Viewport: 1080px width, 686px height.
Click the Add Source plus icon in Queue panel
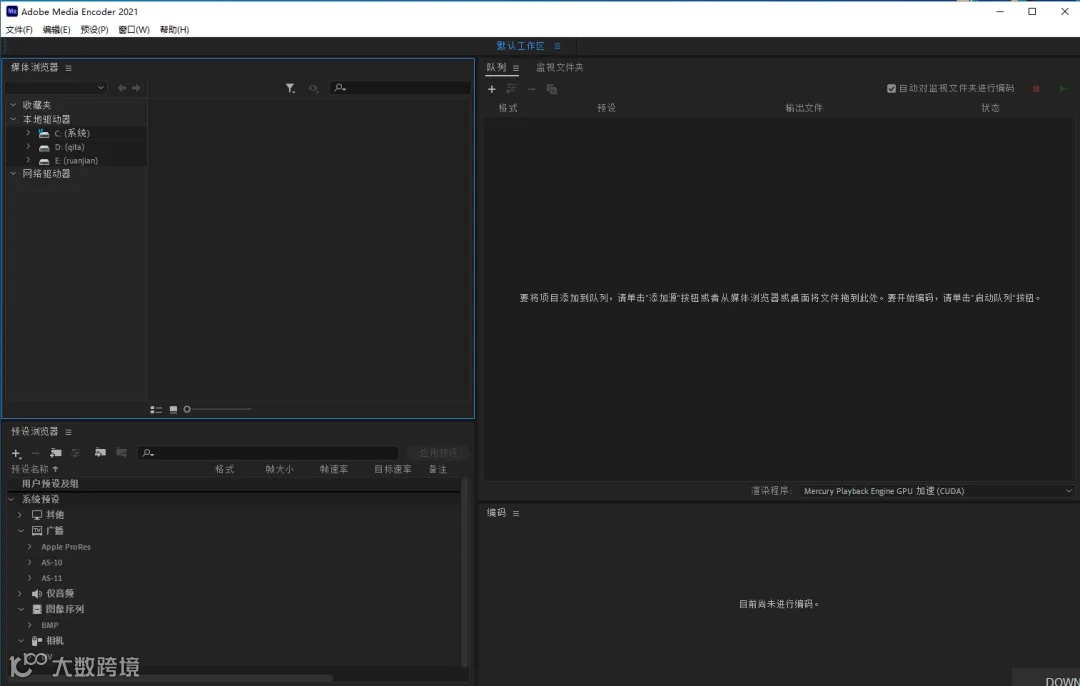coord(491,89)
